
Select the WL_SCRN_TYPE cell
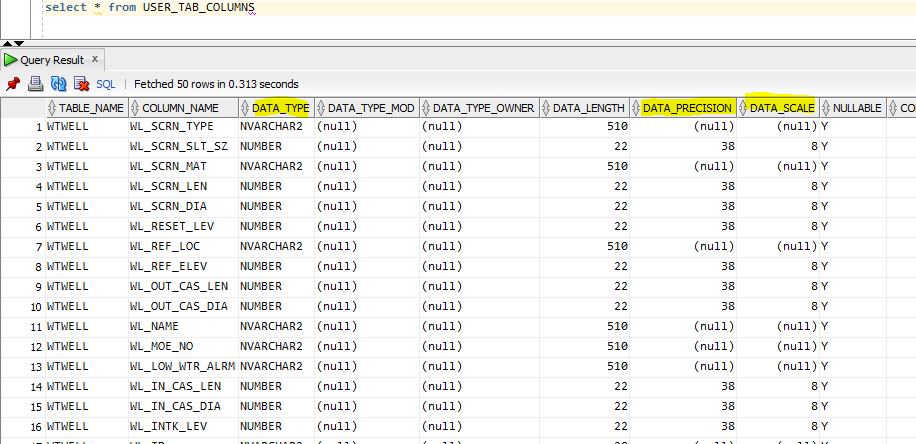pos(183,126)
